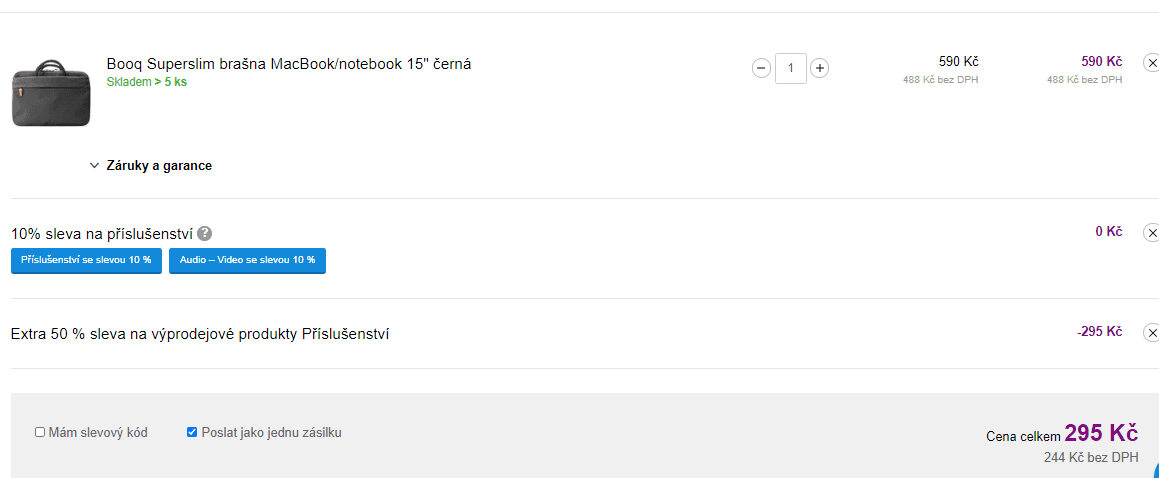1159x478 pixels.
Task: Open Audio – Video se slevou 10 %
Action: click(x=247, y=260)
